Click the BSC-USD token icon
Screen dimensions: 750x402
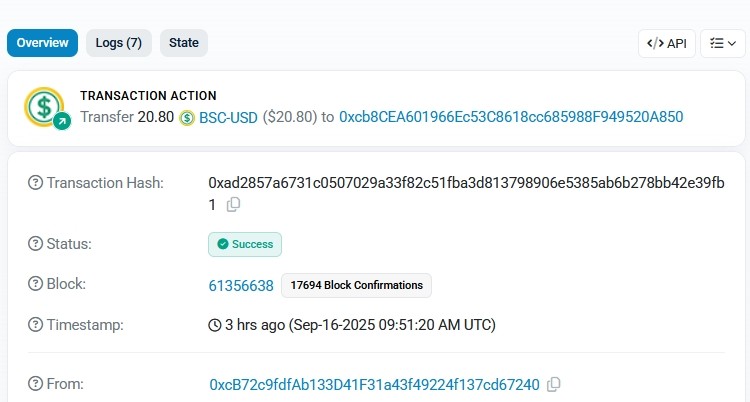pyautogui.click(x=187, y=118)
